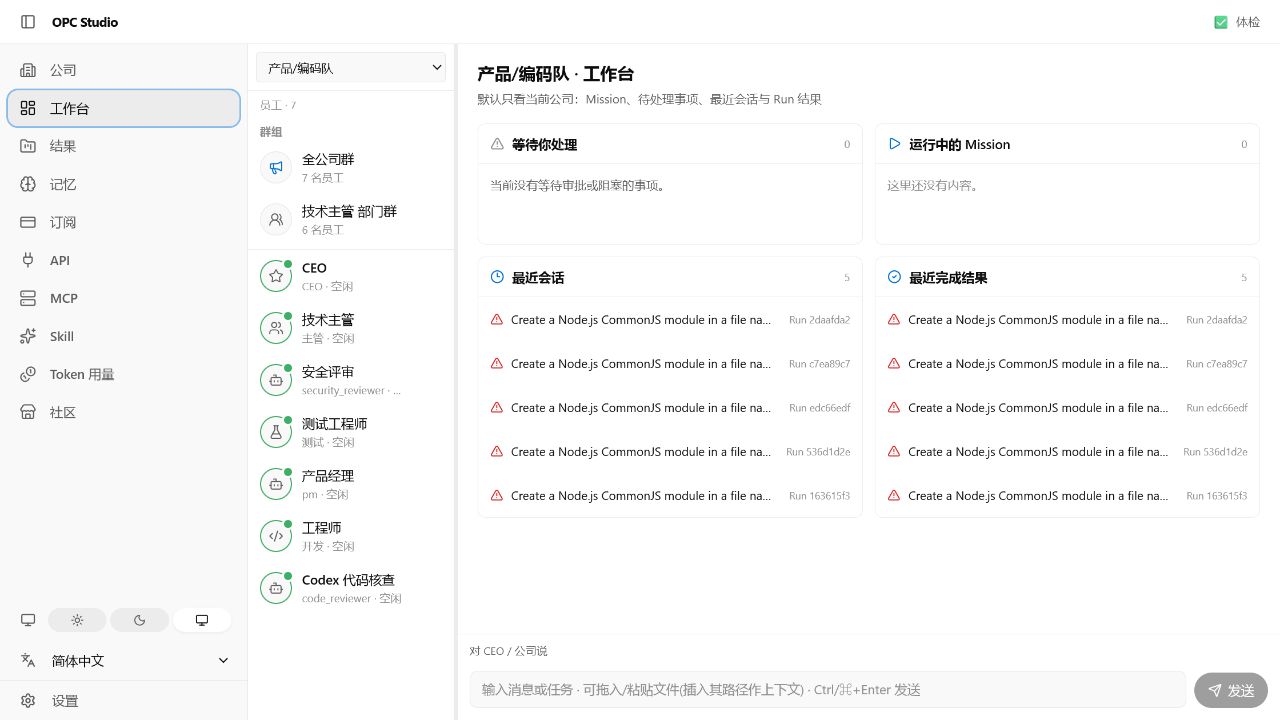Image resolution: width=1280 pixels, height=720 pixels.
Task: Click the 等待你处理 panel heading
Action: coord(544,144)
